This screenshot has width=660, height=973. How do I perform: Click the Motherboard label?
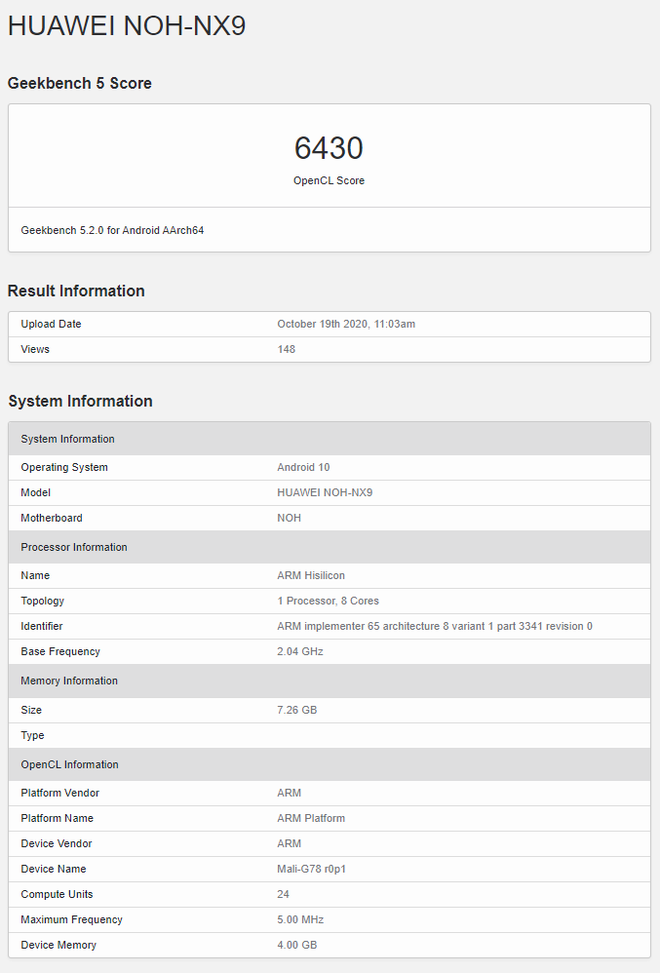(51, 518)
